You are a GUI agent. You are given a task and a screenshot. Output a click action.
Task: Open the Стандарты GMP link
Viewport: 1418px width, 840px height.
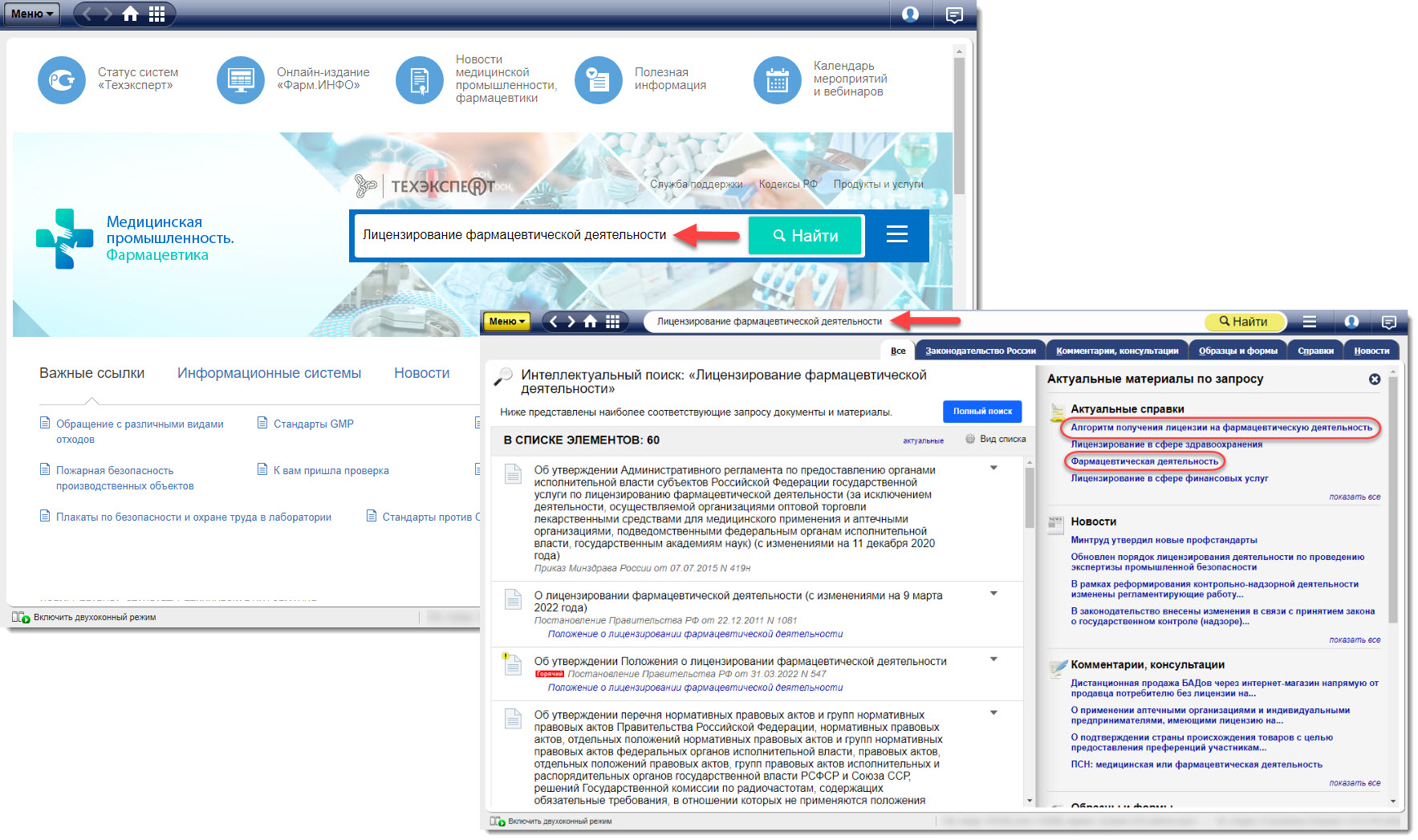tap(313, 424)
